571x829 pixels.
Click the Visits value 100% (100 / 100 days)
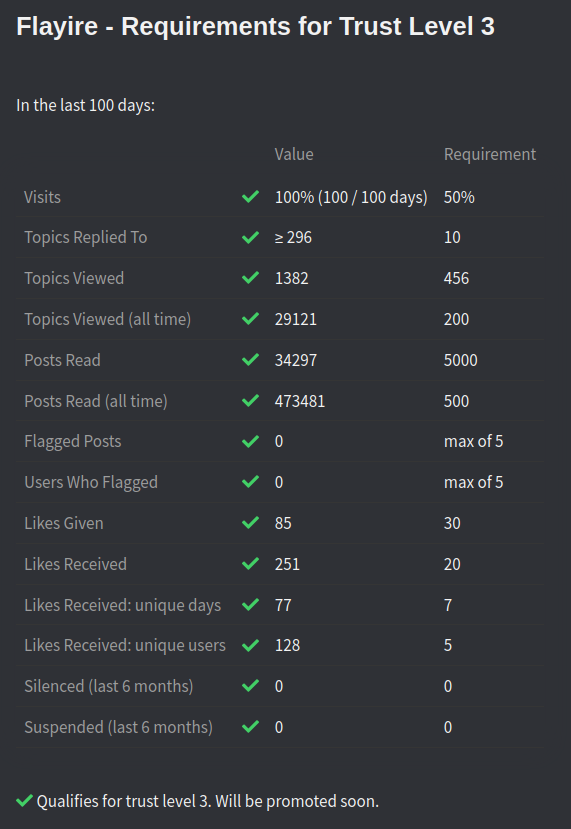tap(351, 197)
